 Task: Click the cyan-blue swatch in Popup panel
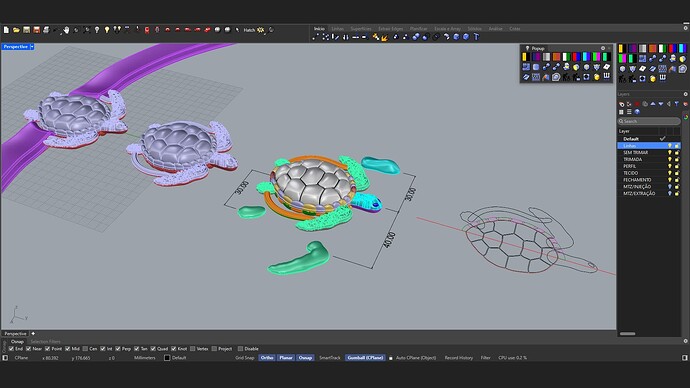click(x=587, y=57)
